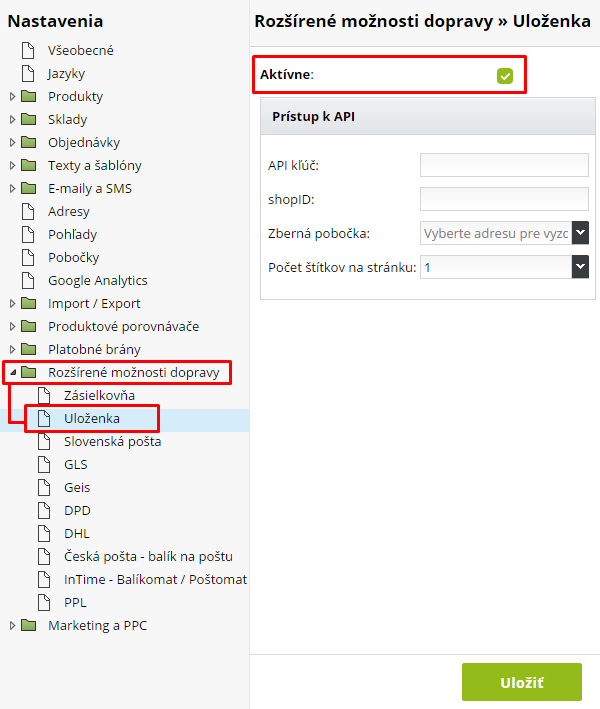Click the Všeobecné page icon
600x709 pixels.
28,50
